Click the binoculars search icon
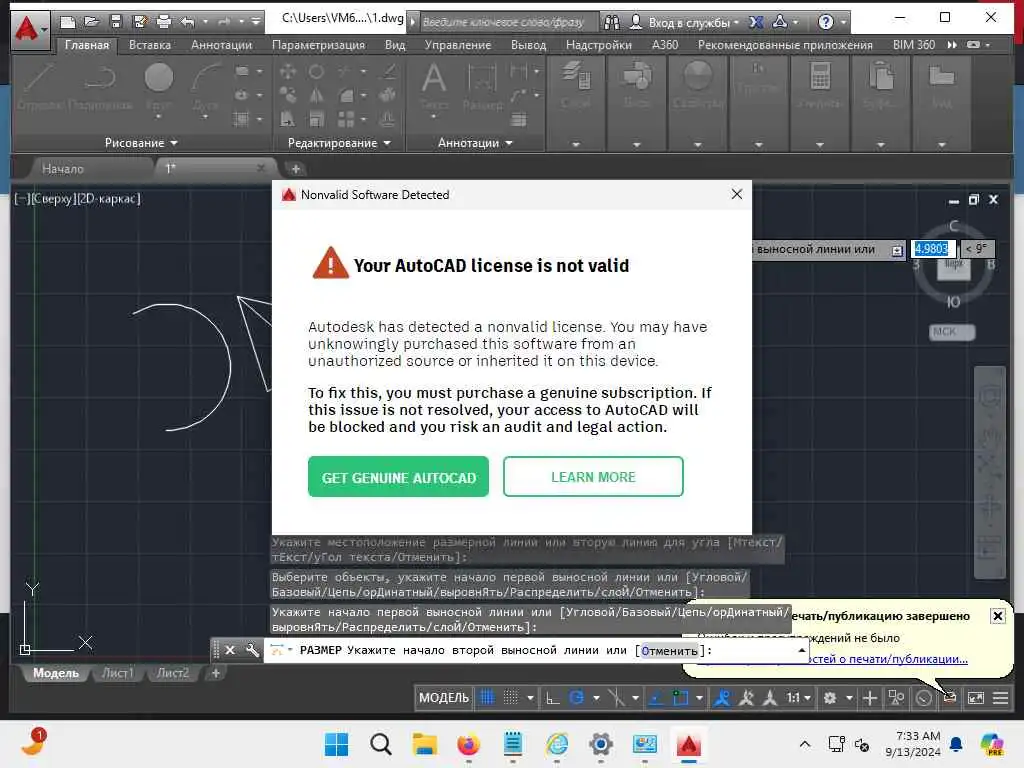Image resolution: width=1024 pixels, height=768 pixels. pyautogui.click(x=612, y=22)
